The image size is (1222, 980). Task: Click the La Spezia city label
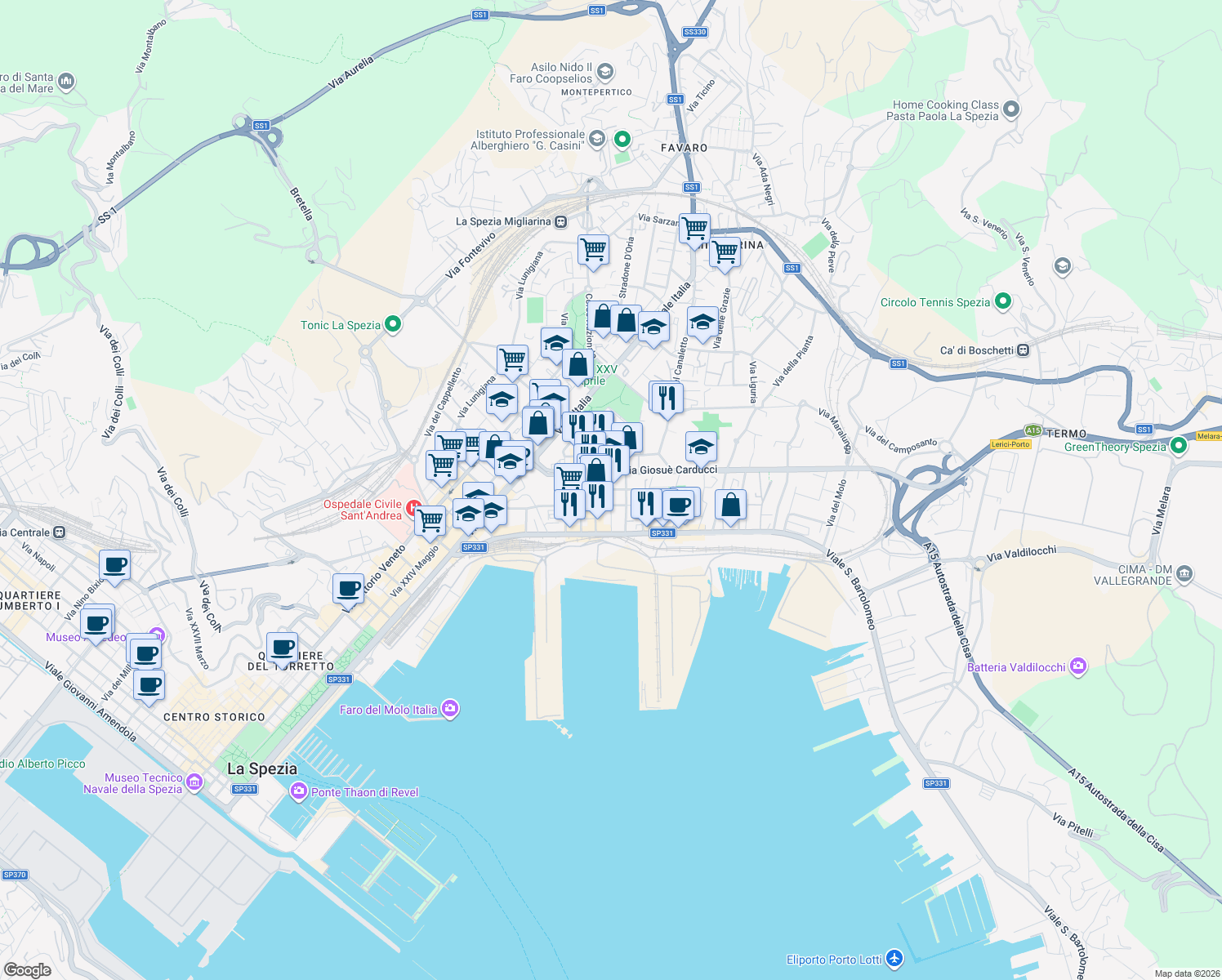261,769
